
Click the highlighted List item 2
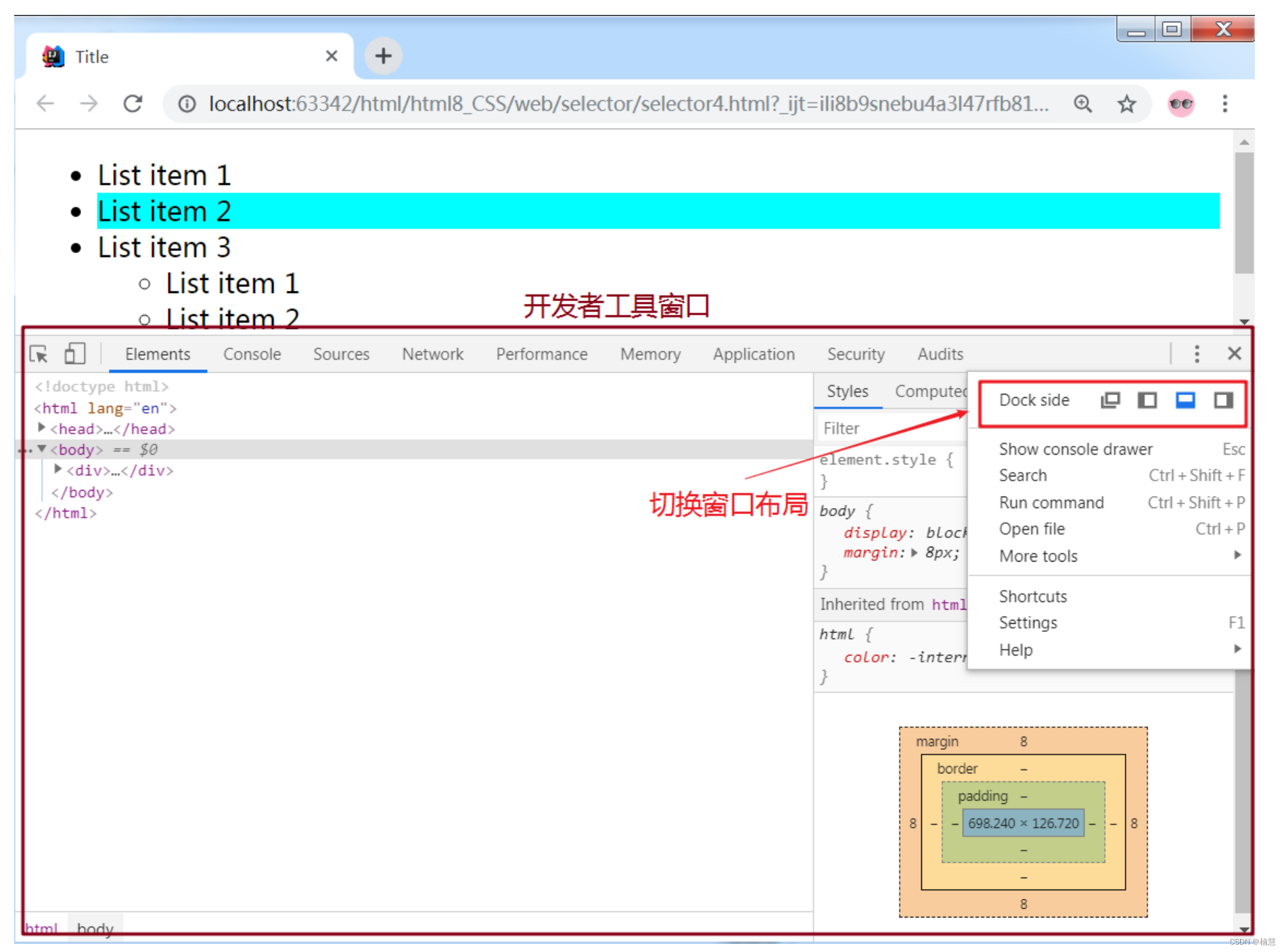tap(658, 211)
